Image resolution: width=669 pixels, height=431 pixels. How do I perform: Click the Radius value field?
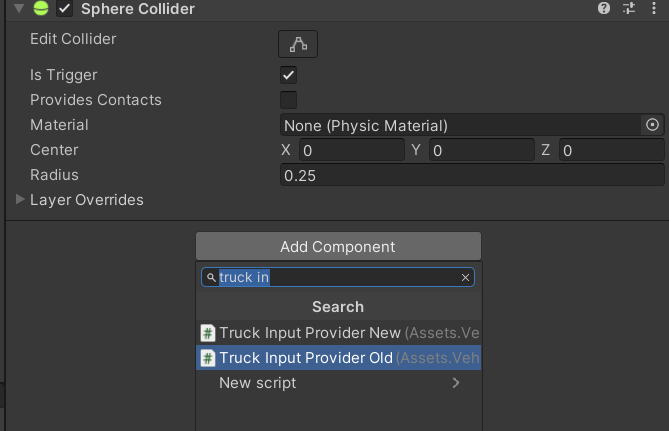[x=472, y=175]
